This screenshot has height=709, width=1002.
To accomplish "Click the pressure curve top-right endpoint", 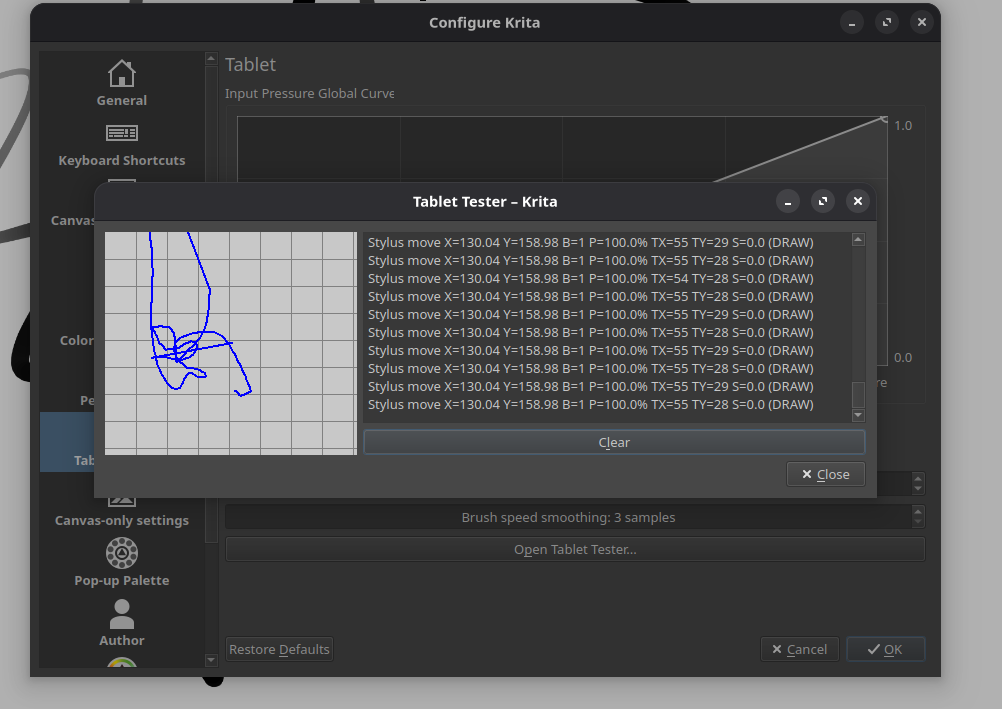I will [x=884, y=119].
